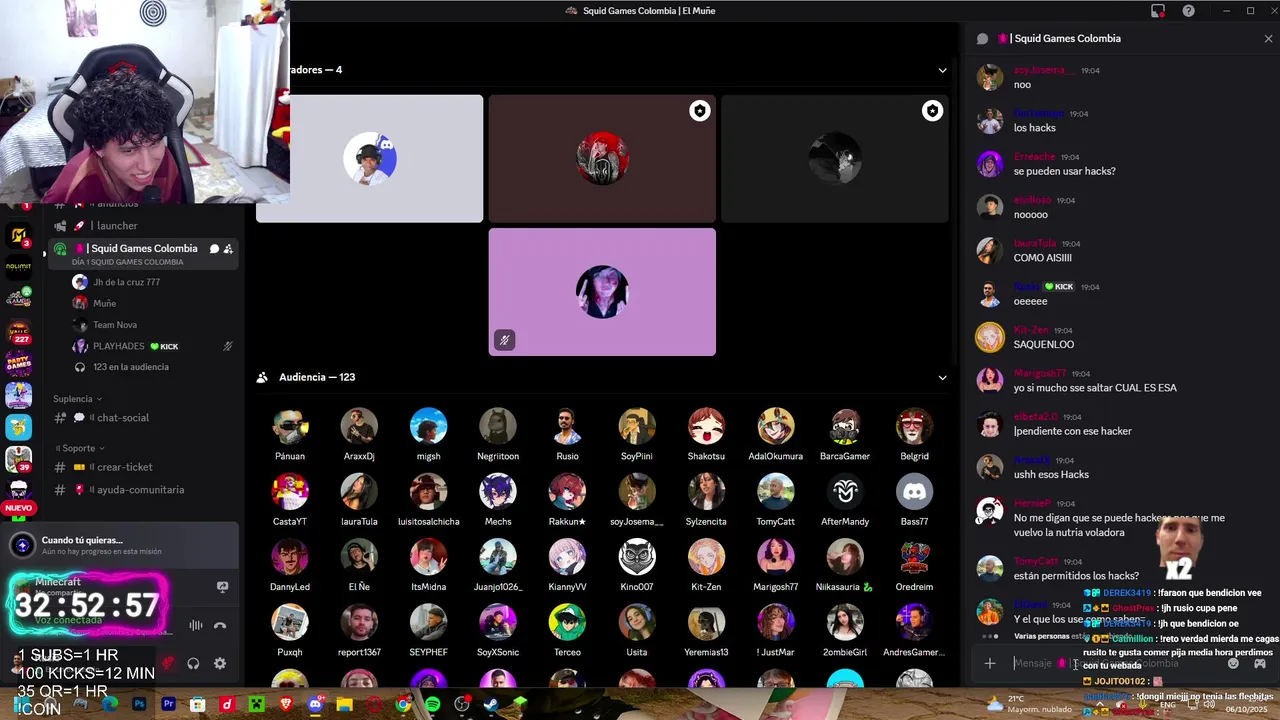Open chat icon beside Squid Games Colombia channel
1280x720 pixels.
tap(214, 249)
